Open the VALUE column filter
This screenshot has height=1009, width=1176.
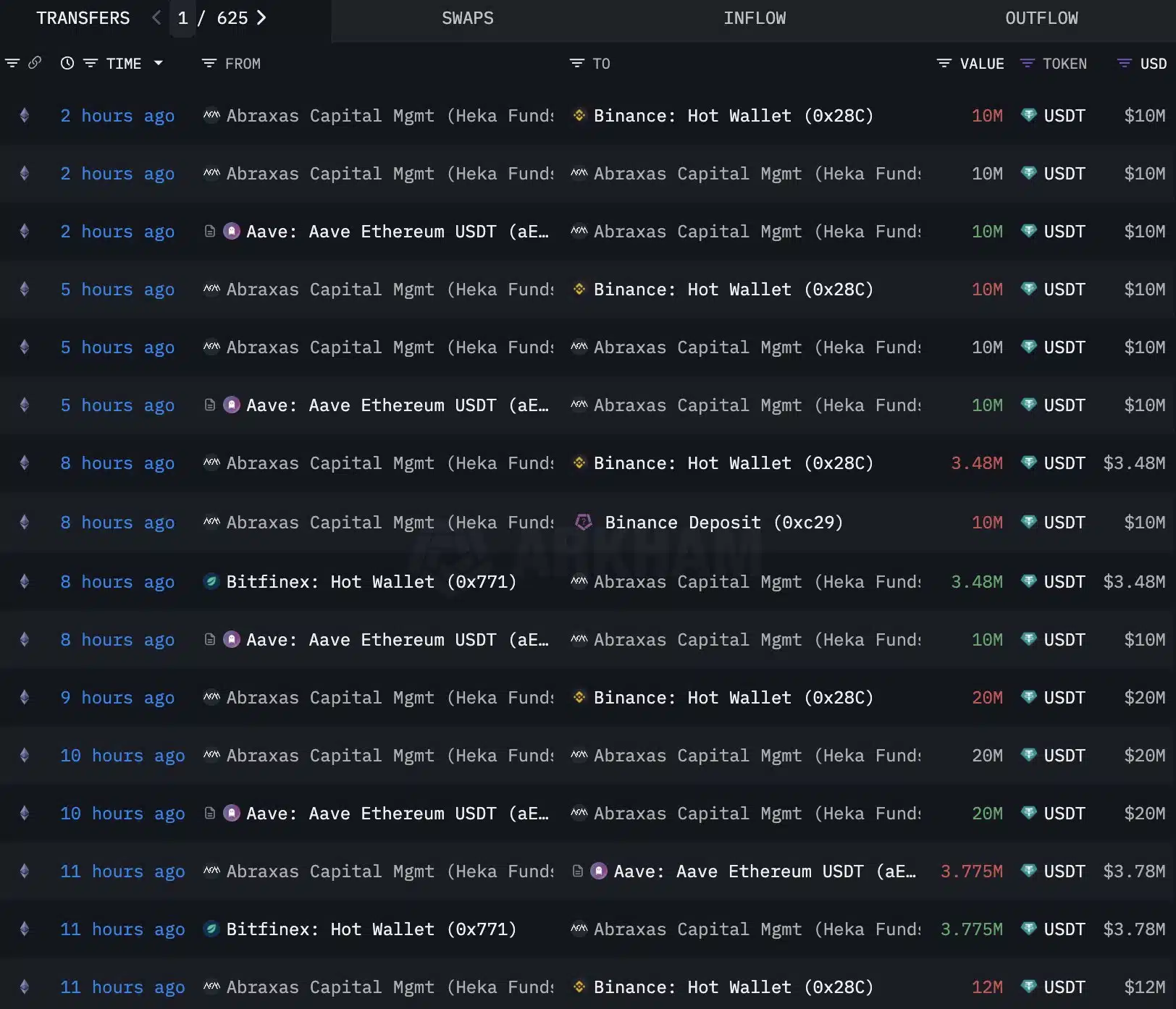[944, 64]
